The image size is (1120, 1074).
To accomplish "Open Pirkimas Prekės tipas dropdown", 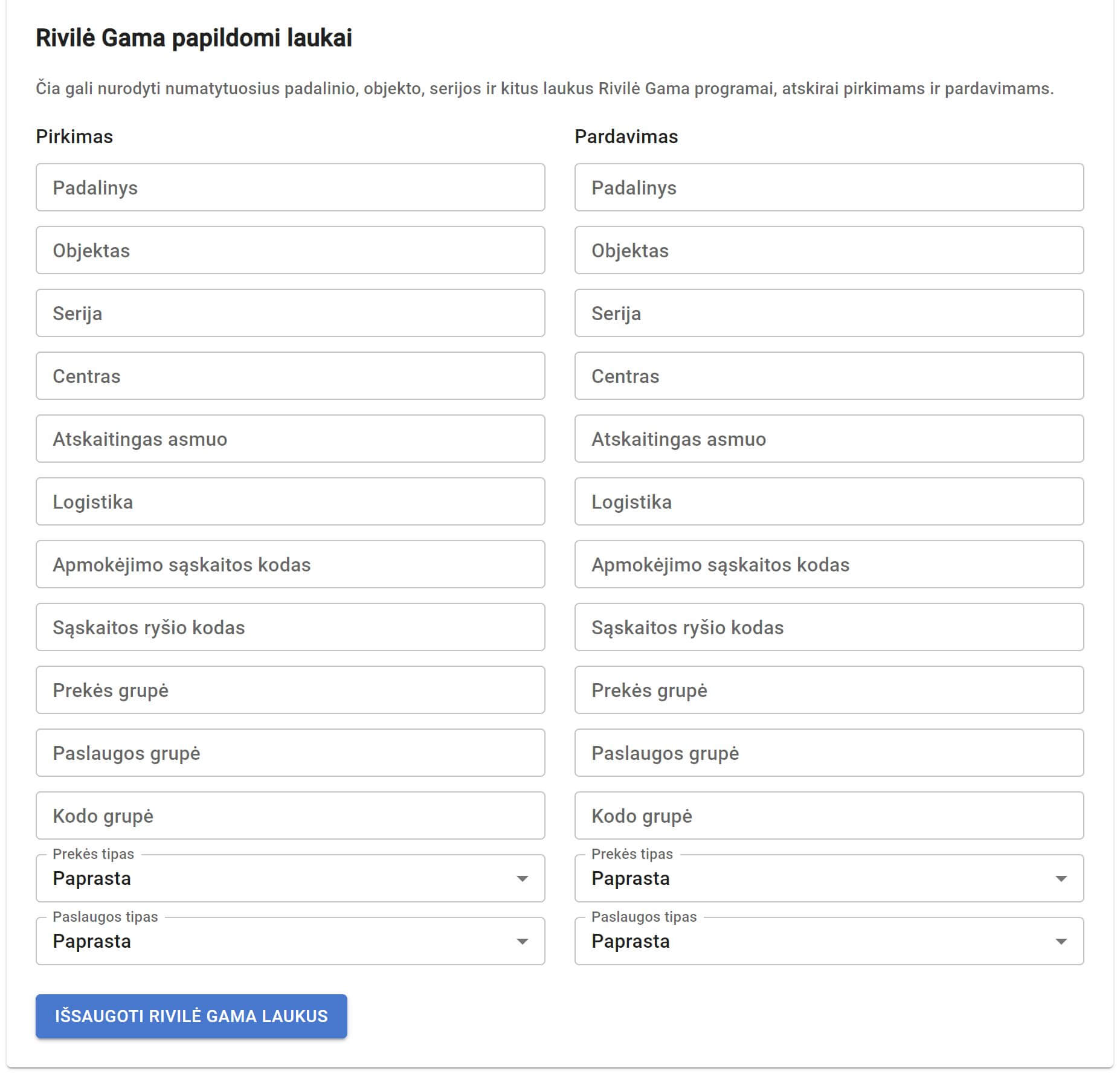I will [x=290, y=878].
